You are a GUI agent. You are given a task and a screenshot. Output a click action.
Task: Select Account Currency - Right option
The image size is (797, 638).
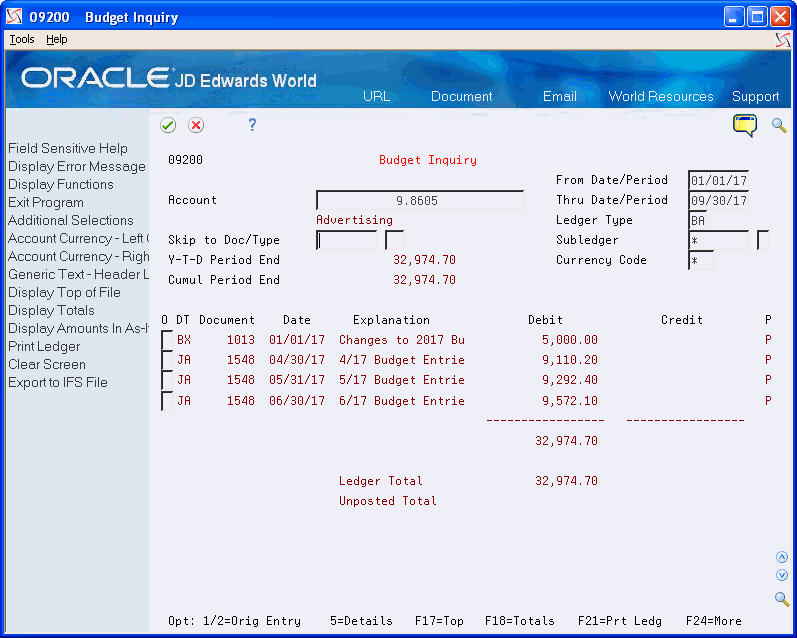[x=78, y=256]
